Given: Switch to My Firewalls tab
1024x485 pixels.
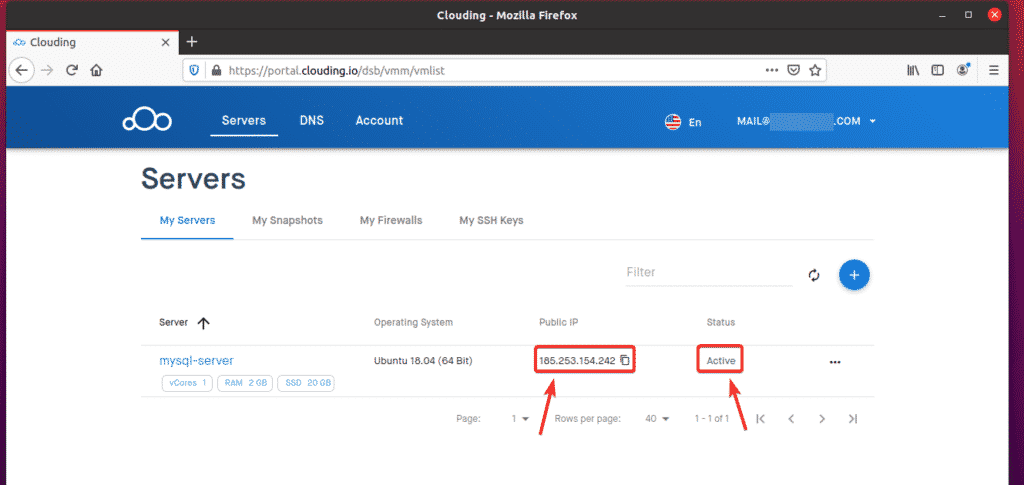Looking at the screenshot, I should 391,221.
